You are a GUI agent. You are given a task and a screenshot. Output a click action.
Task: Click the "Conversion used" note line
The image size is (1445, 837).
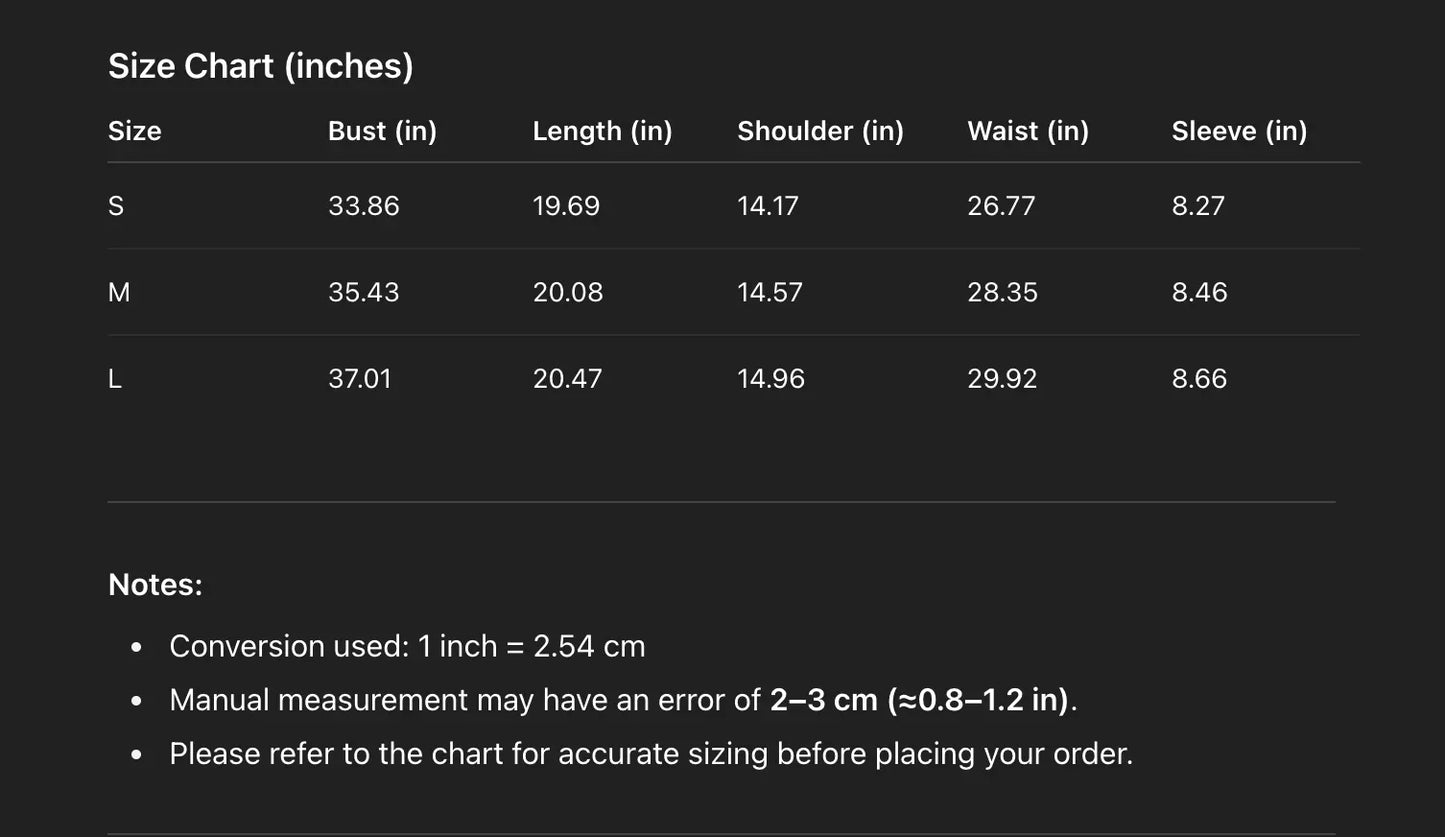click(407, 647)
